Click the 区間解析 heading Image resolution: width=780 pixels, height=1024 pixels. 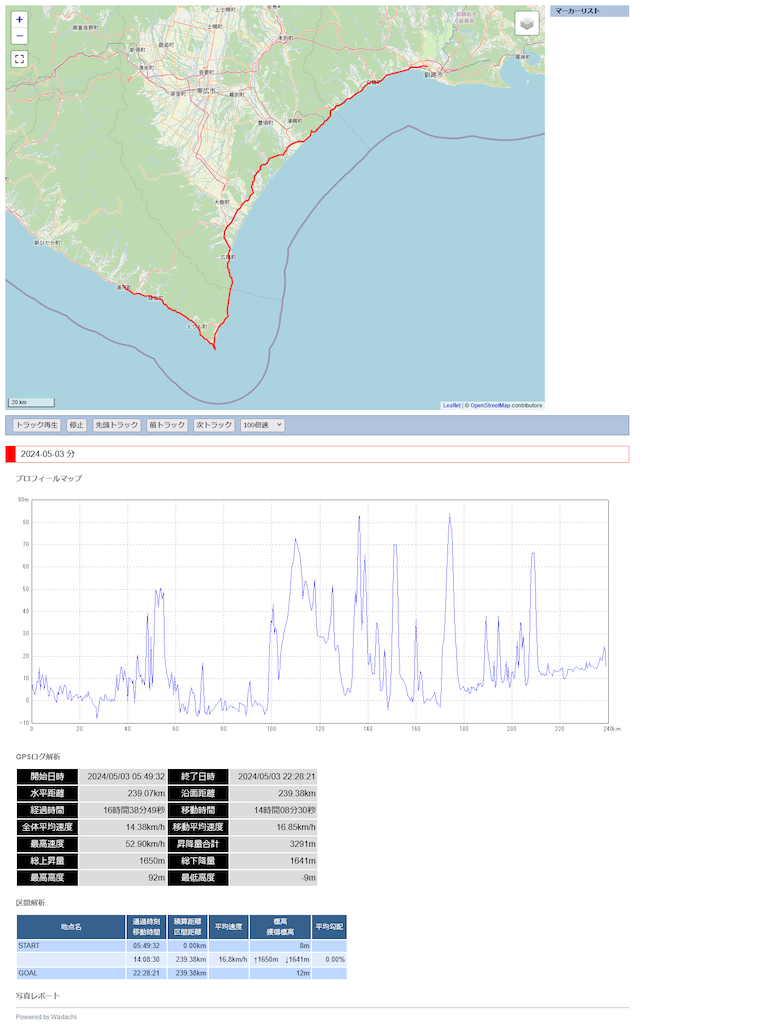31,903
